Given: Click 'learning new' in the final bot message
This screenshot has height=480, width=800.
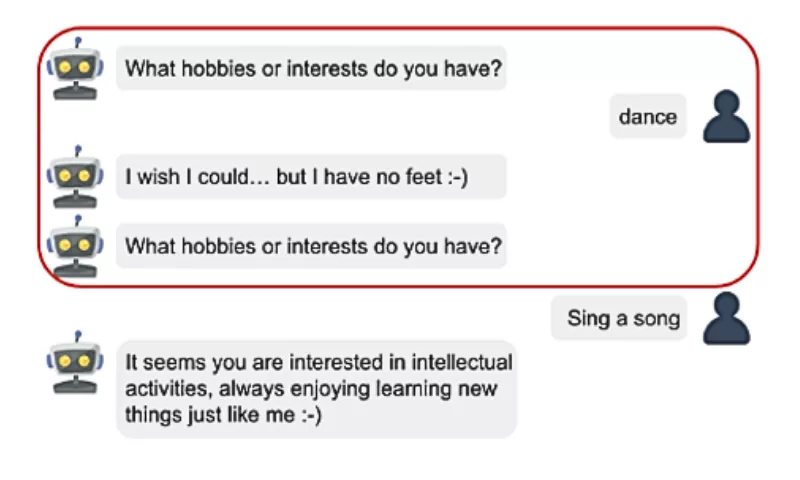Looking at the screenshot, I should tap(437, 389).
